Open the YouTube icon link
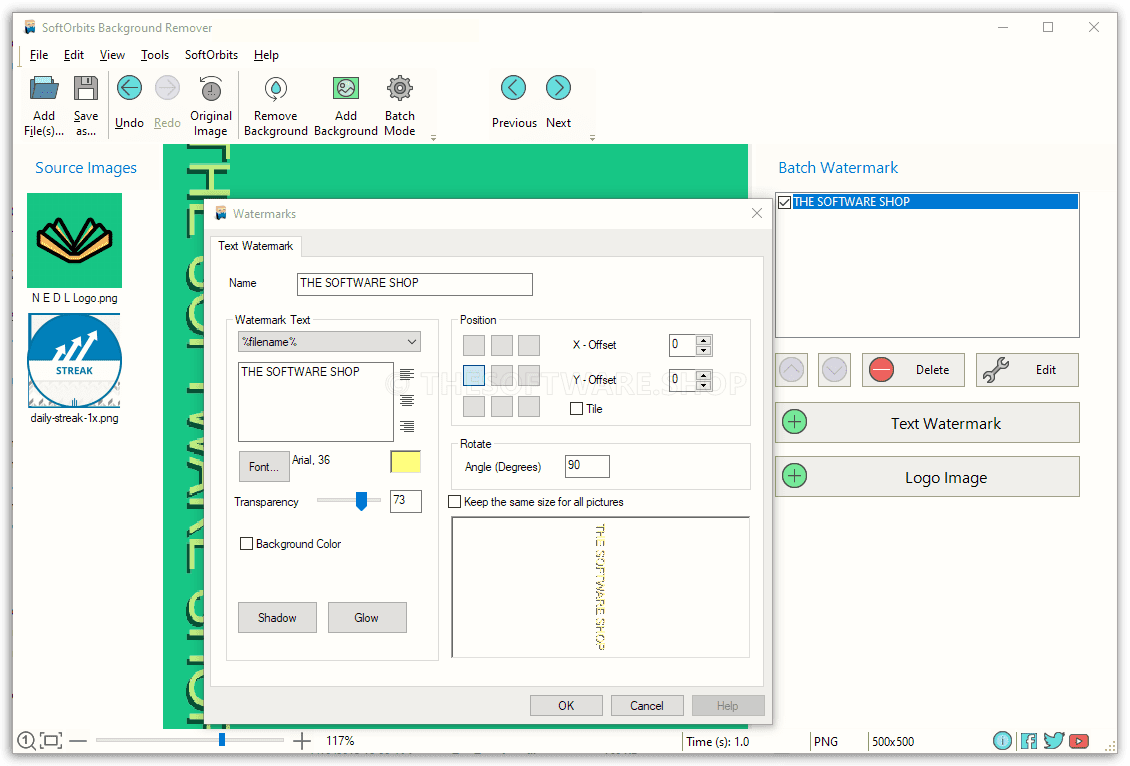 (1079, 741)
